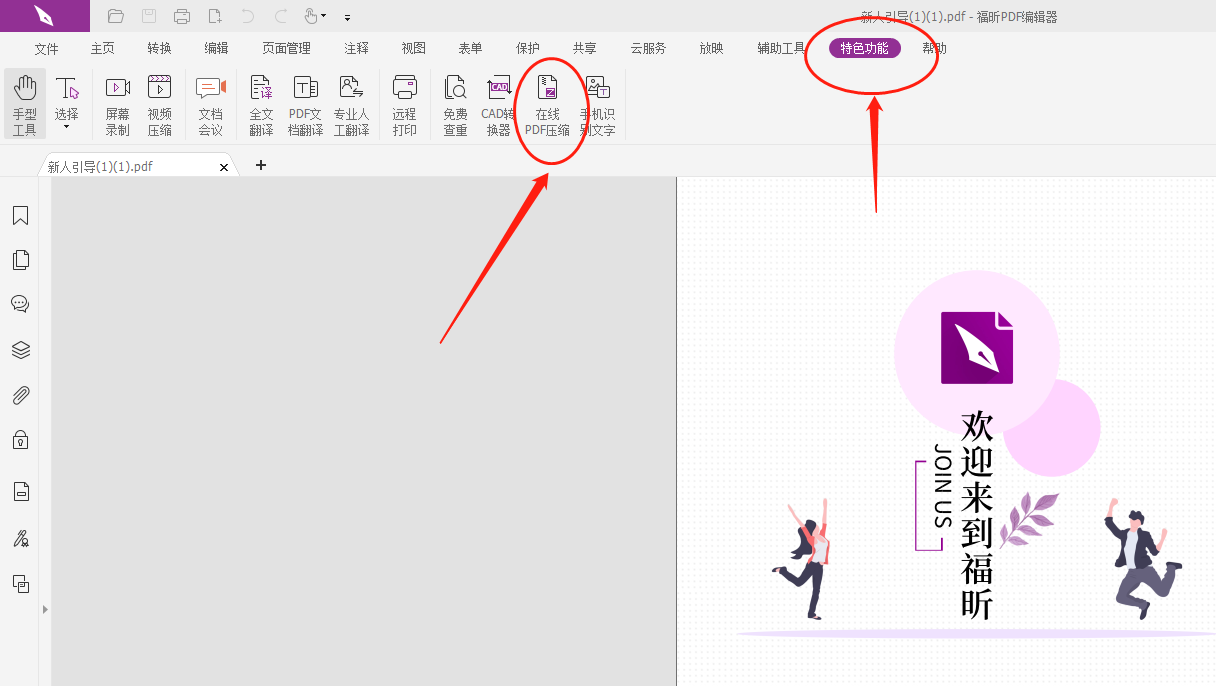Open the remote print tool (远程打印)
Viewport: 1216px width, 686px height.
(404, 104)
